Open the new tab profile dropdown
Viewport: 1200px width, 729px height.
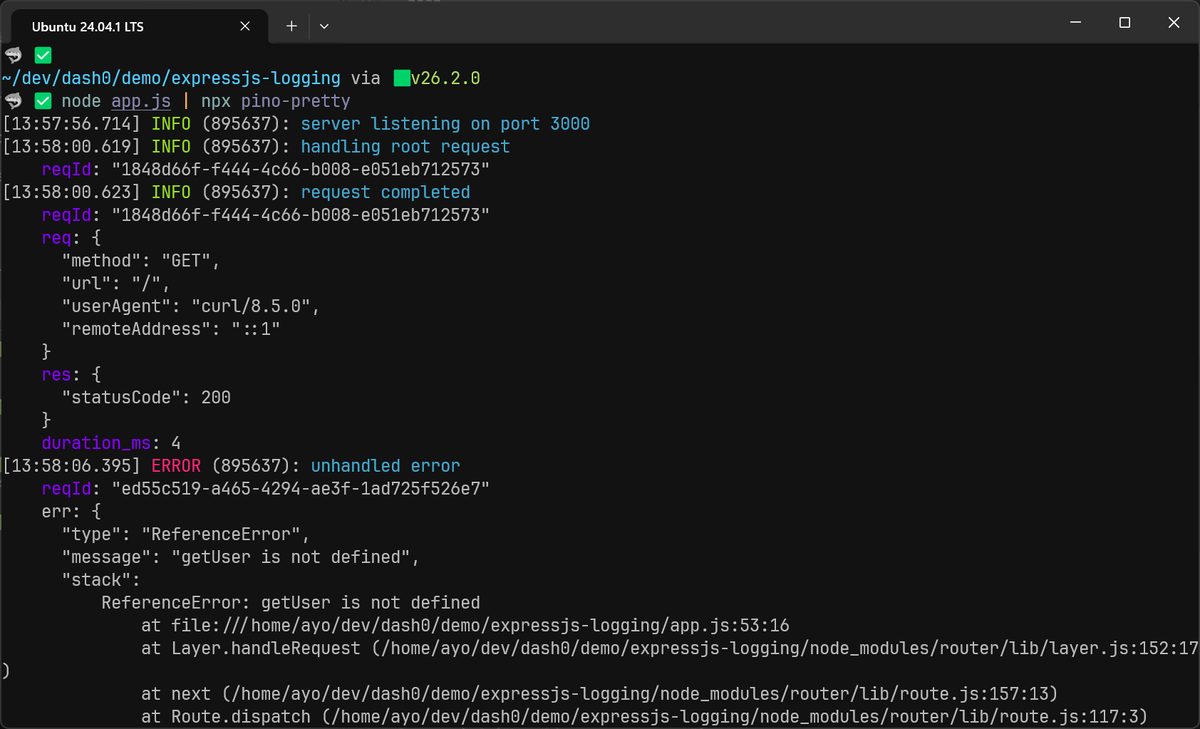pyautogui.click(x=324, y=26)
